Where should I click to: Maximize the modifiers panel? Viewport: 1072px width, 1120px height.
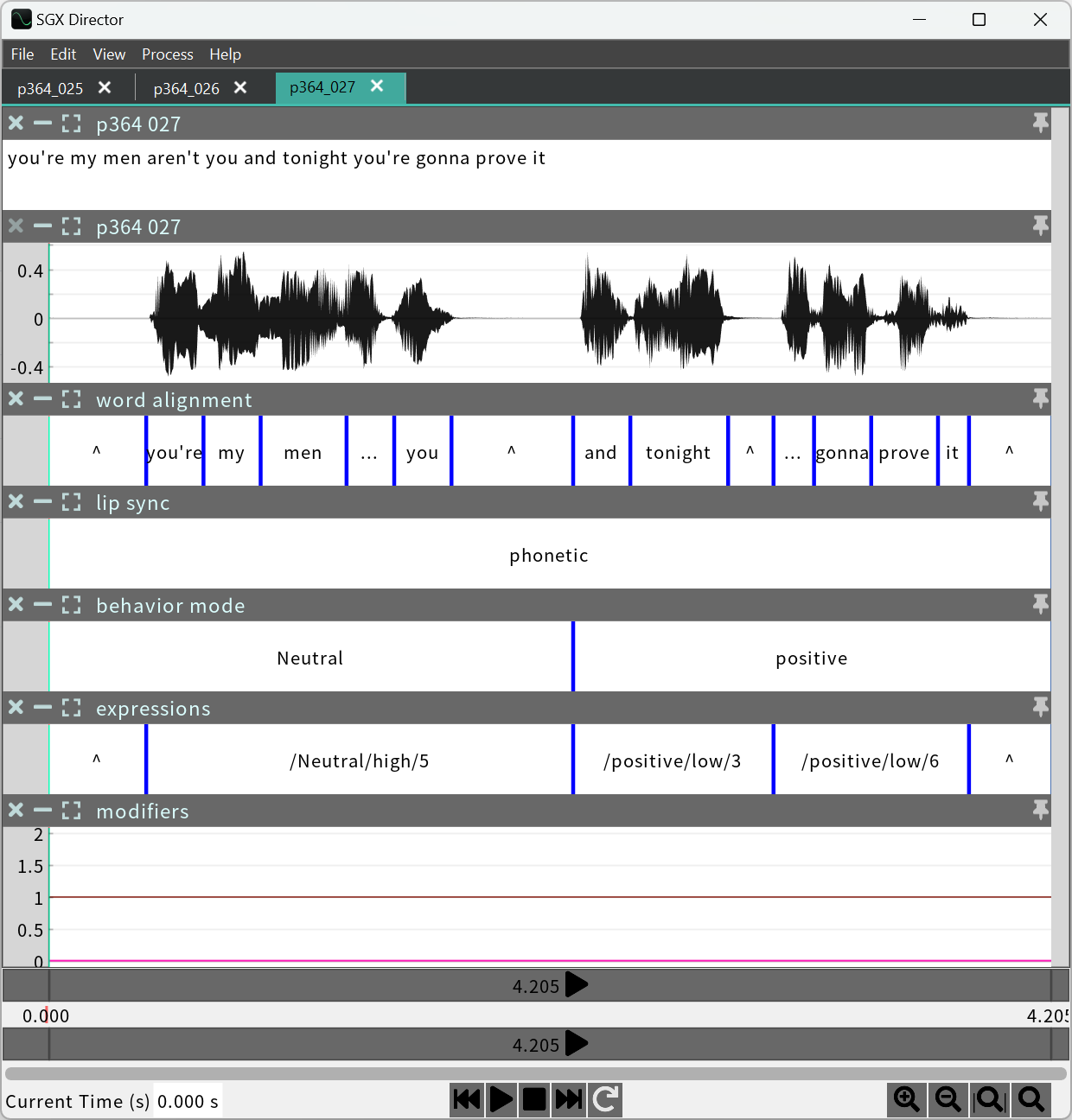72,811
